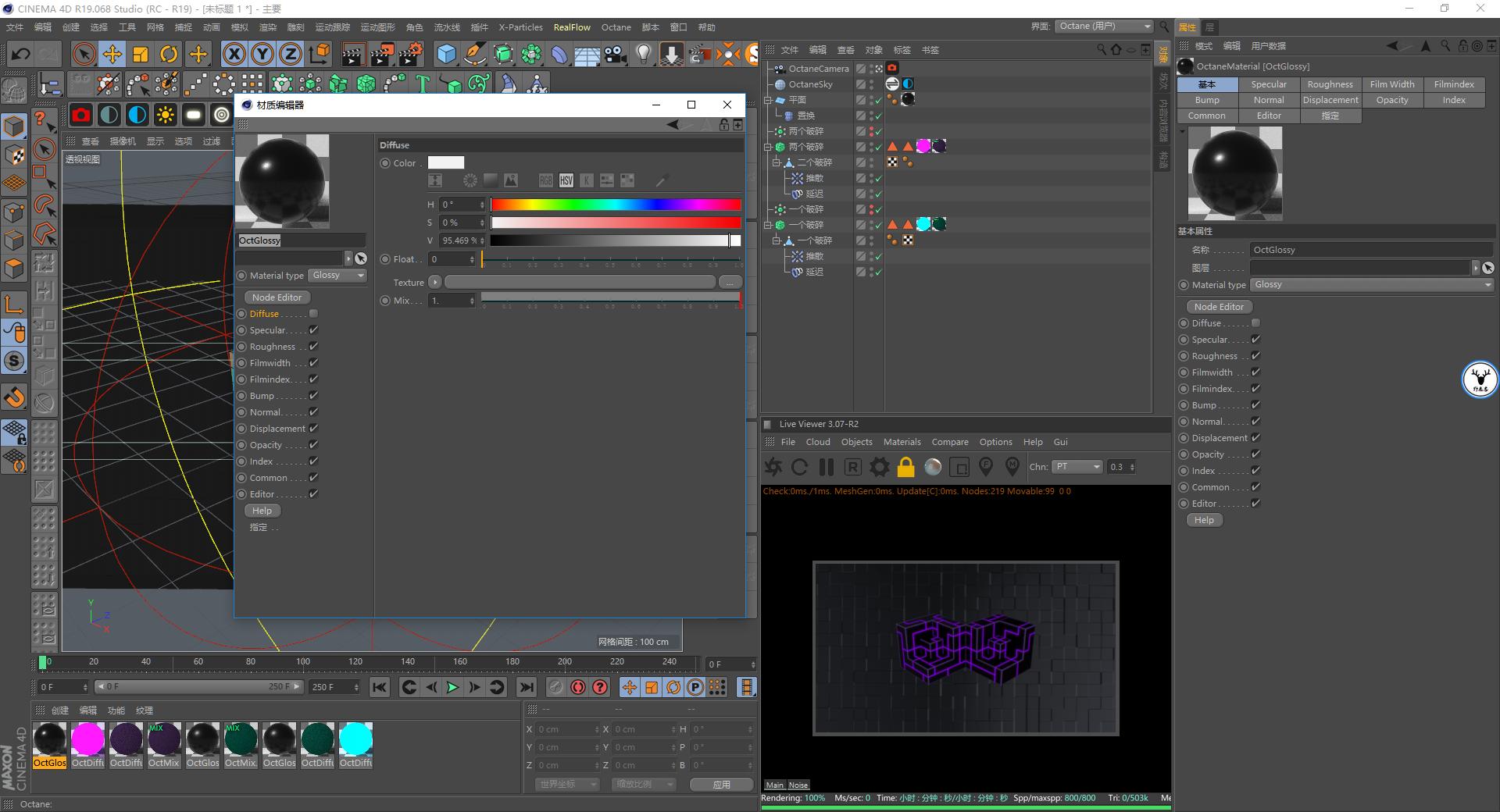
Task: Toggle the X axis lock button
Action: 234,54
